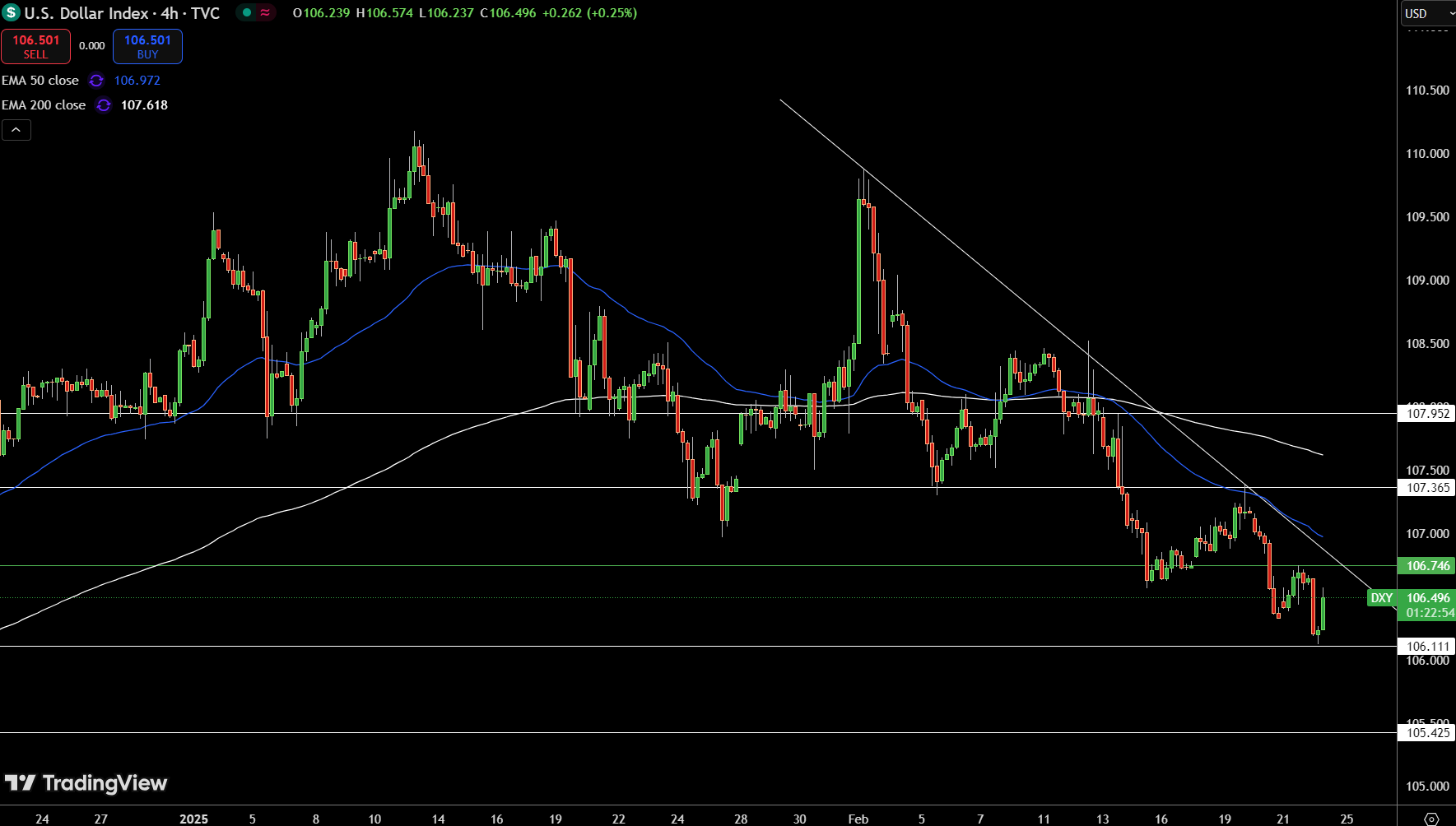This screenshot has width=1456, height=826.
Task: Click the 106.501 BUY button
Action: tap(147, 46)
